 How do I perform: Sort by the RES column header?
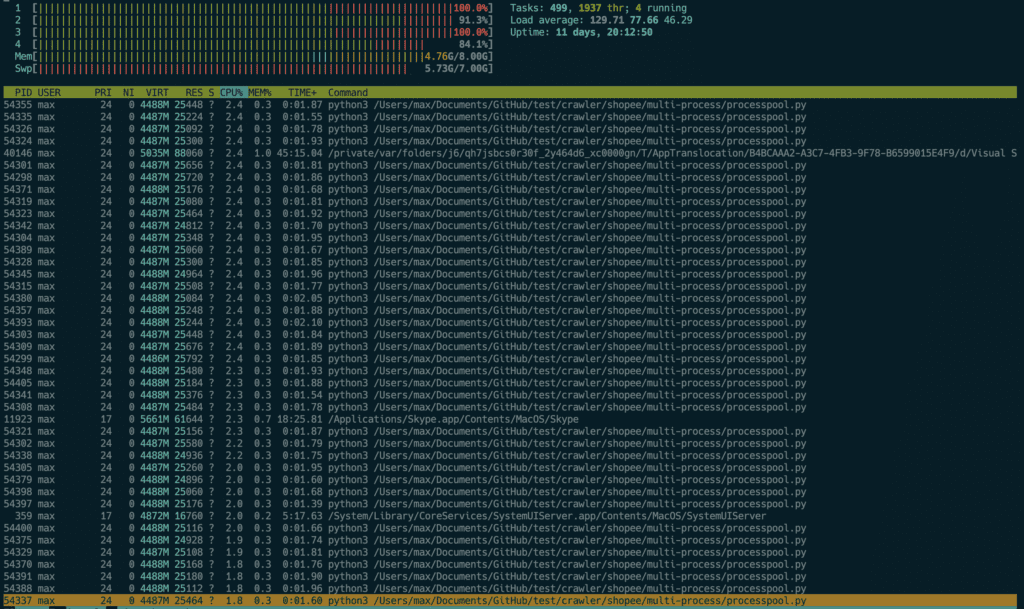(194, 93)
